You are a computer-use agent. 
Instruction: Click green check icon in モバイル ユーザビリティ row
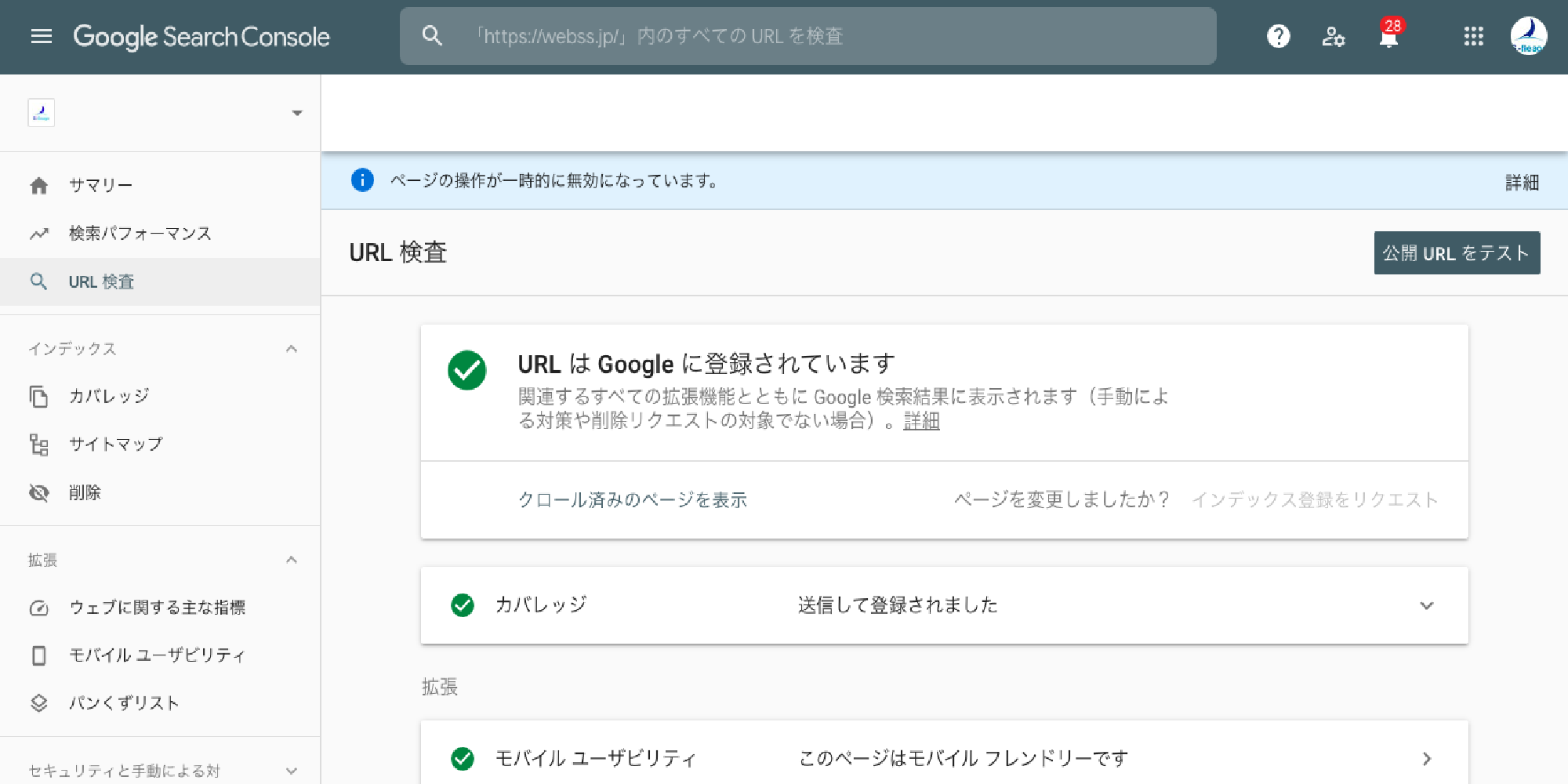point(463,758)
